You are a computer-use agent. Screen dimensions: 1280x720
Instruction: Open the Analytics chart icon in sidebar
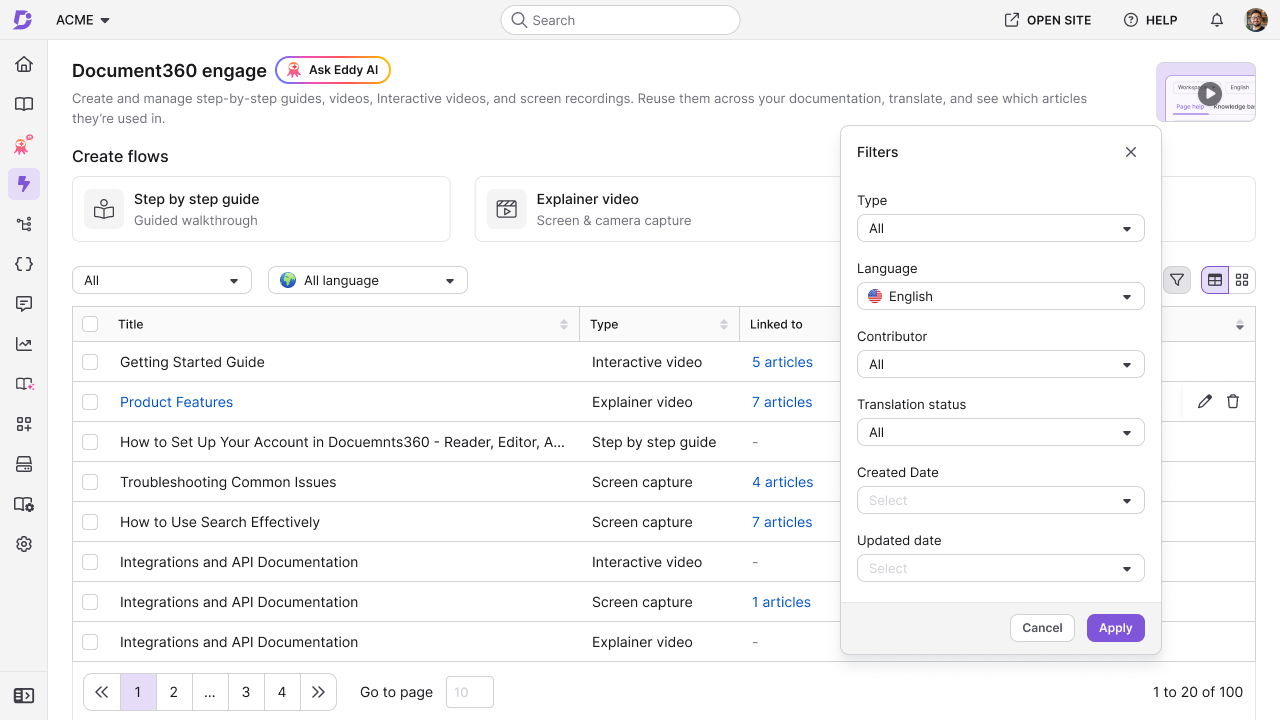(x=24, y=344)
